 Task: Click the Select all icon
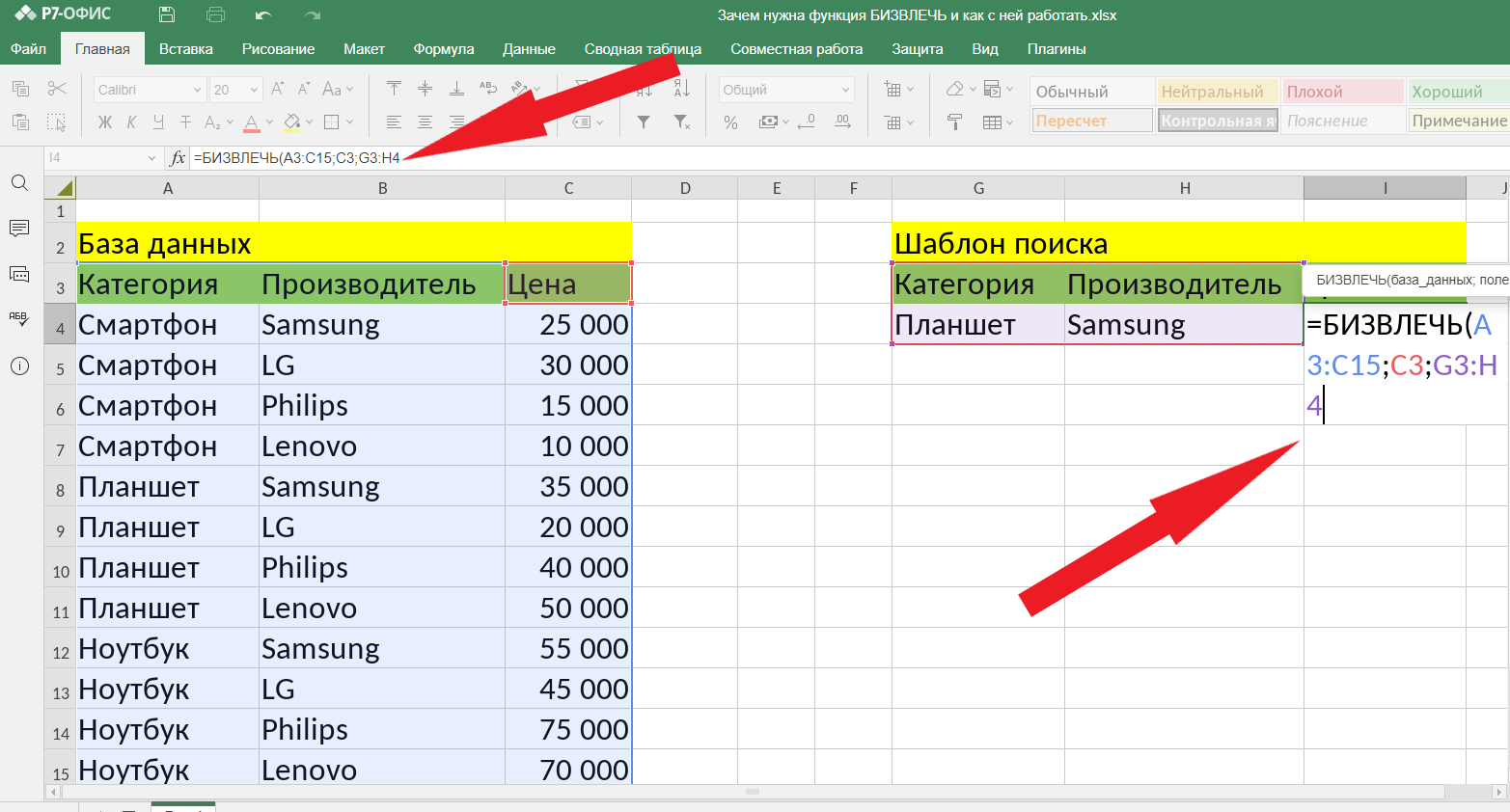tap(57, 122)
